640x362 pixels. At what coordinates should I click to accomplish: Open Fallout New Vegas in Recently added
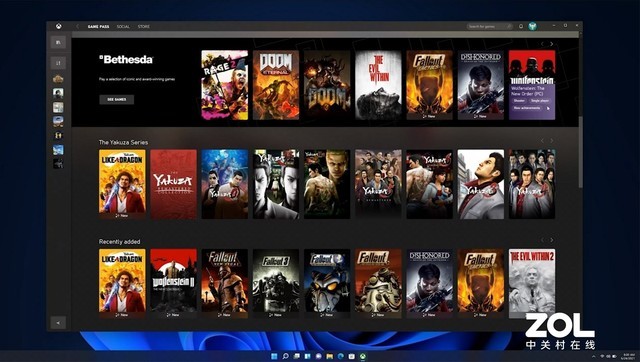click(224, 284)
